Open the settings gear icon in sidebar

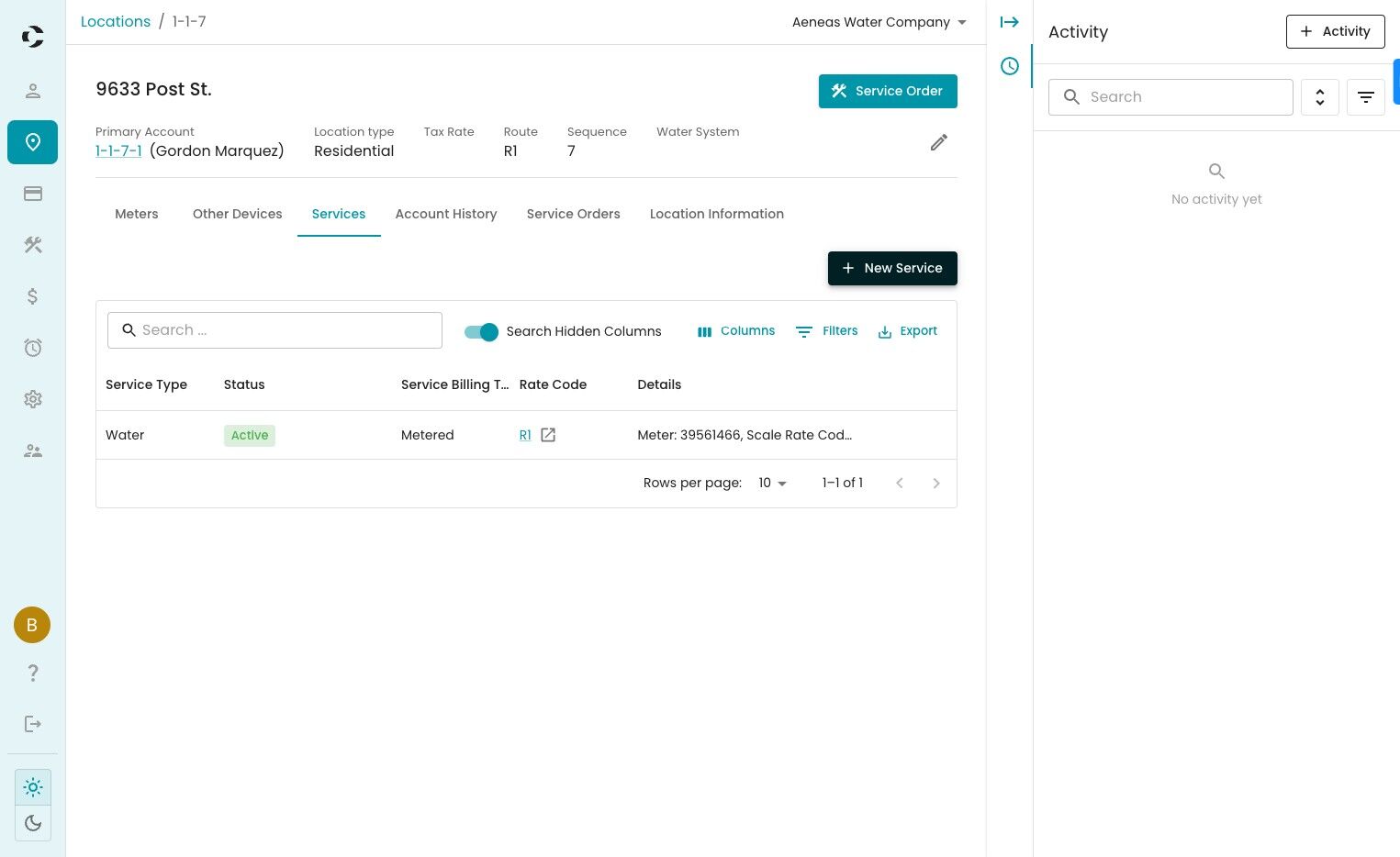coord(33,399)
